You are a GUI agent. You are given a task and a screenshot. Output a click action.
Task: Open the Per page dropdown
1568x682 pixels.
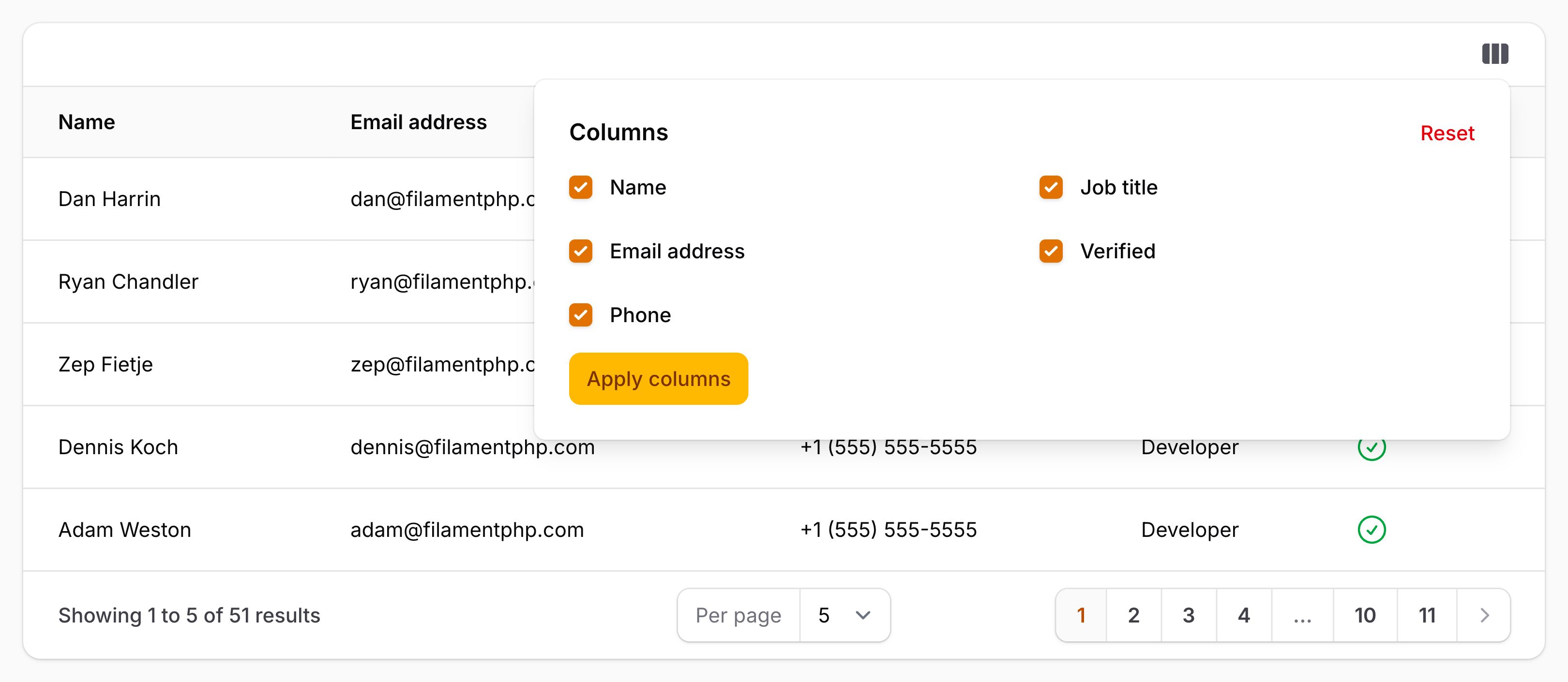[x=845, y=615]
